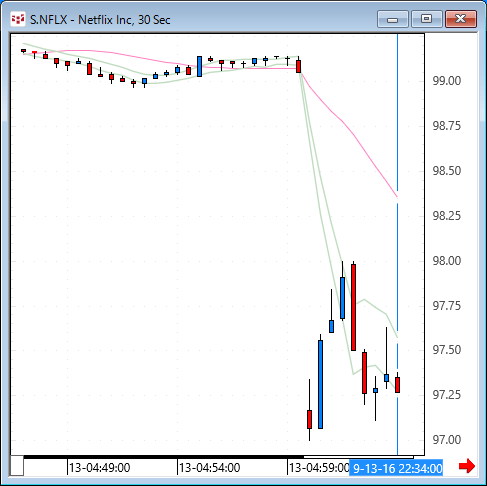The image size is (487, 486).
Task: Click the 98.75 price axis label
Action: 447,126
